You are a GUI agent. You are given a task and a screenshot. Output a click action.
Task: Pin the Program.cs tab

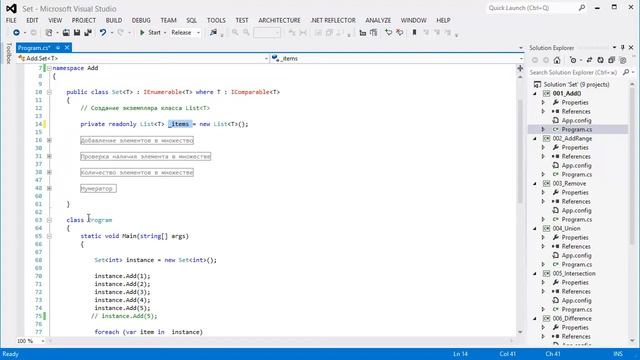[58, 48]
